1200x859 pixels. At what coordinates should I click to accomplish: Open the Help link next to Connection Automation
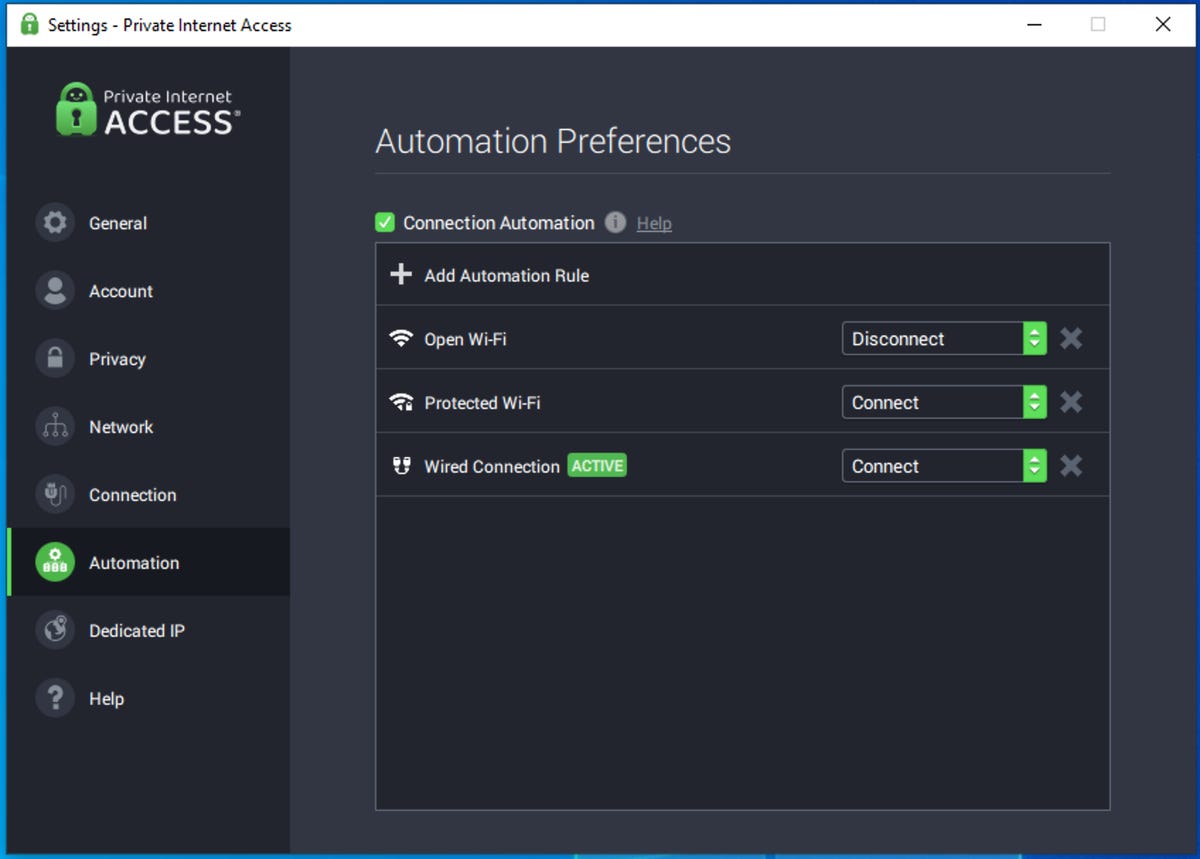click(654, 223)
